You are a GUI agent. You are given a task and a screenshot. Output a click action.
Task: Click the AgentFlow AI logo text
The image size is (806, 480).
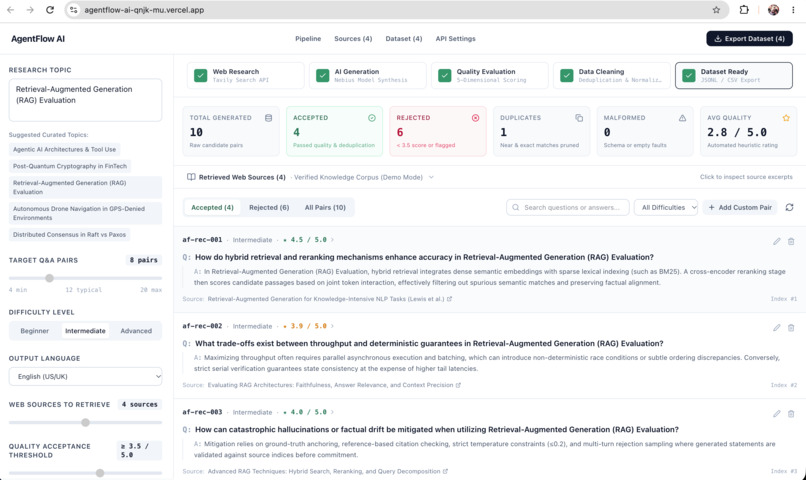click(x=38, y=39)
